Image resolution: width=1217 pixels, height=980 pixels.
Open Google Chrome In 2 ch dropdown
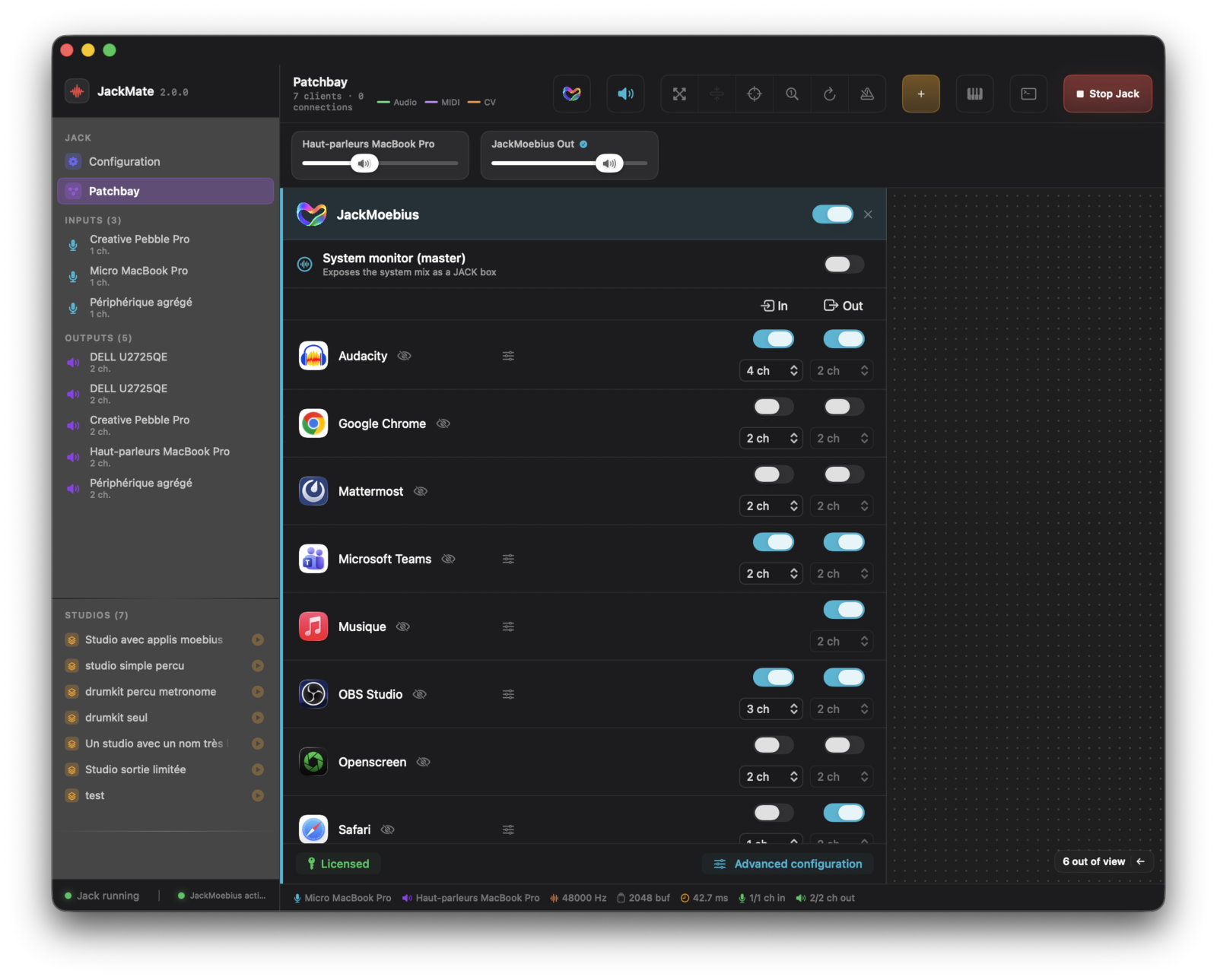point(771,438)
